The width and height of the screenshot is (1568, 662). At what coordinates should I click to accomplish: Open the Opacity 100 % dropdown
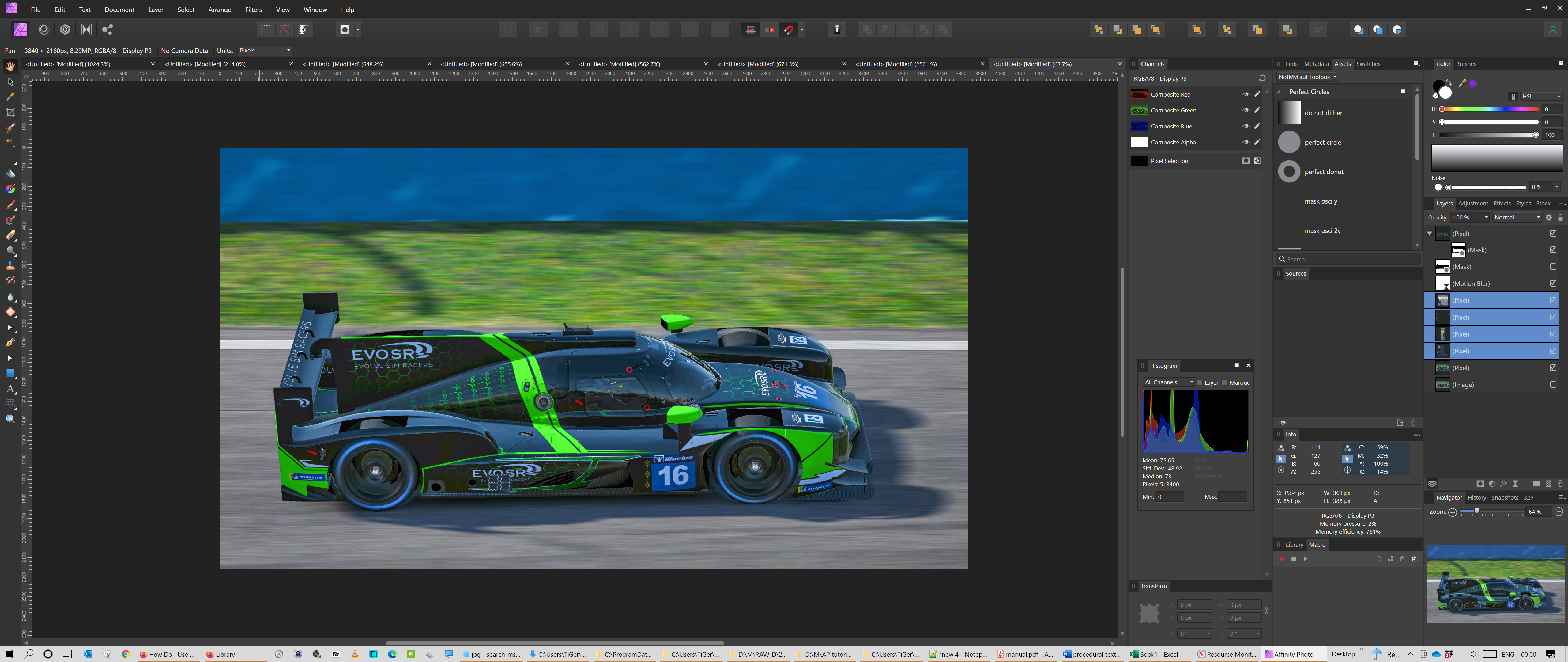1485,217
